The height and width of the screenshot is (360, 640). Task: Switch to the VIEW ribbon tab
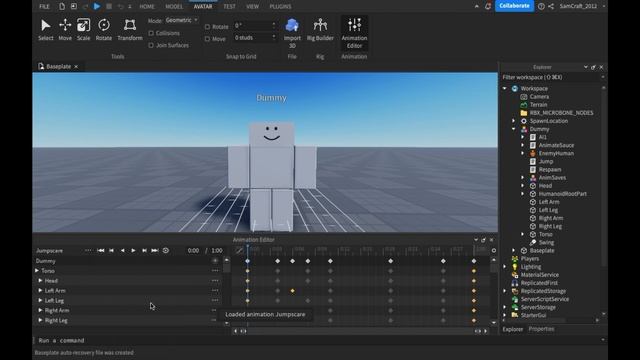pos(253,7)
